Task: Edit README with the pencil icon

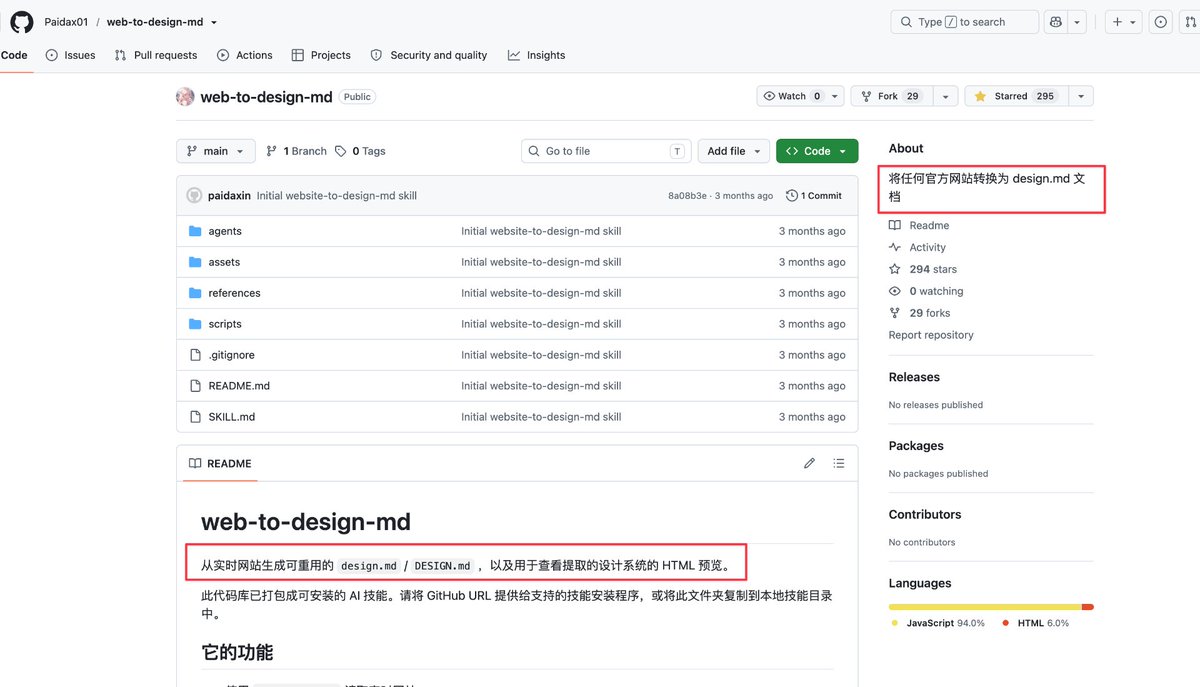Action: click(809, 463)
